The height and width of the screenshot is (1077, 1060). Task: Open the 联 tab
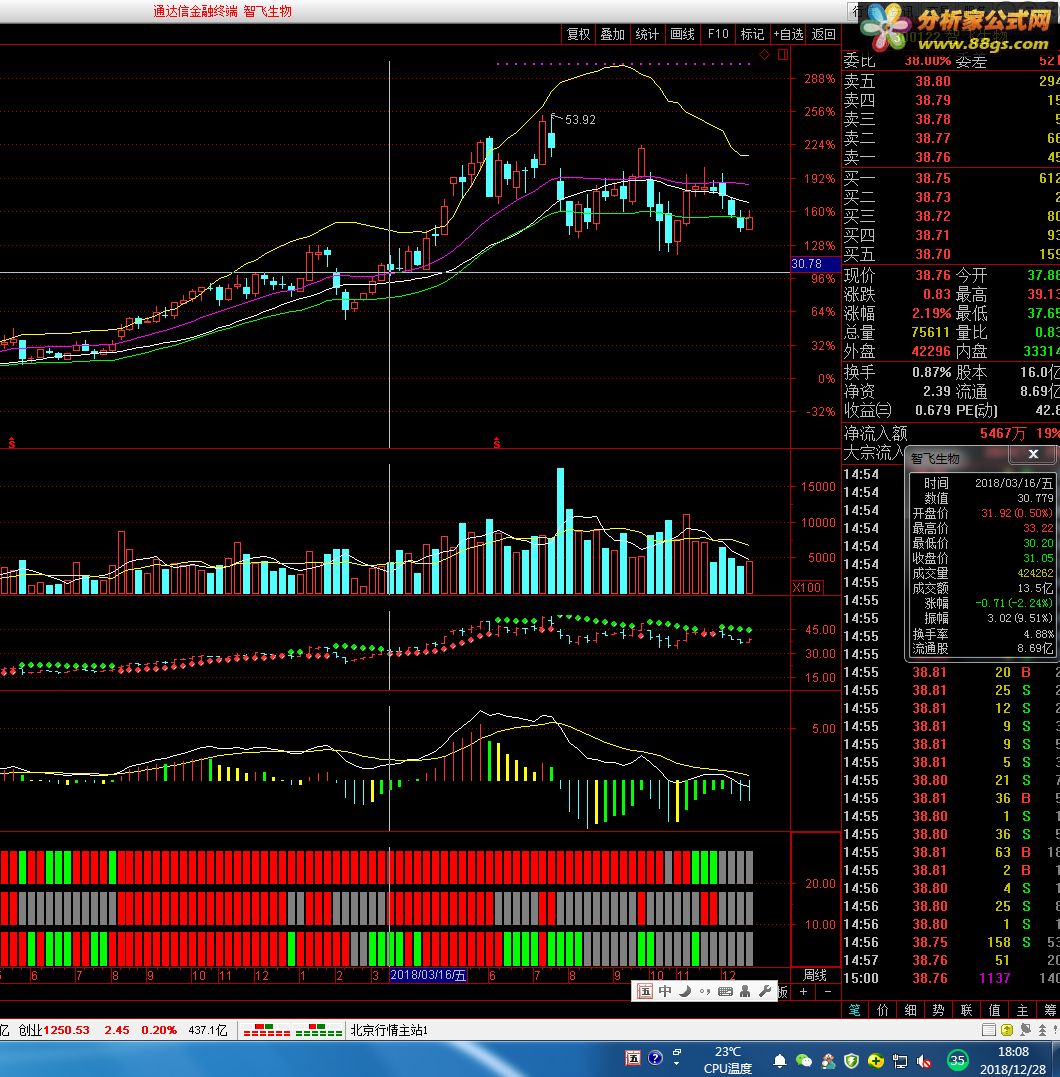click(x=967, y=1010)
